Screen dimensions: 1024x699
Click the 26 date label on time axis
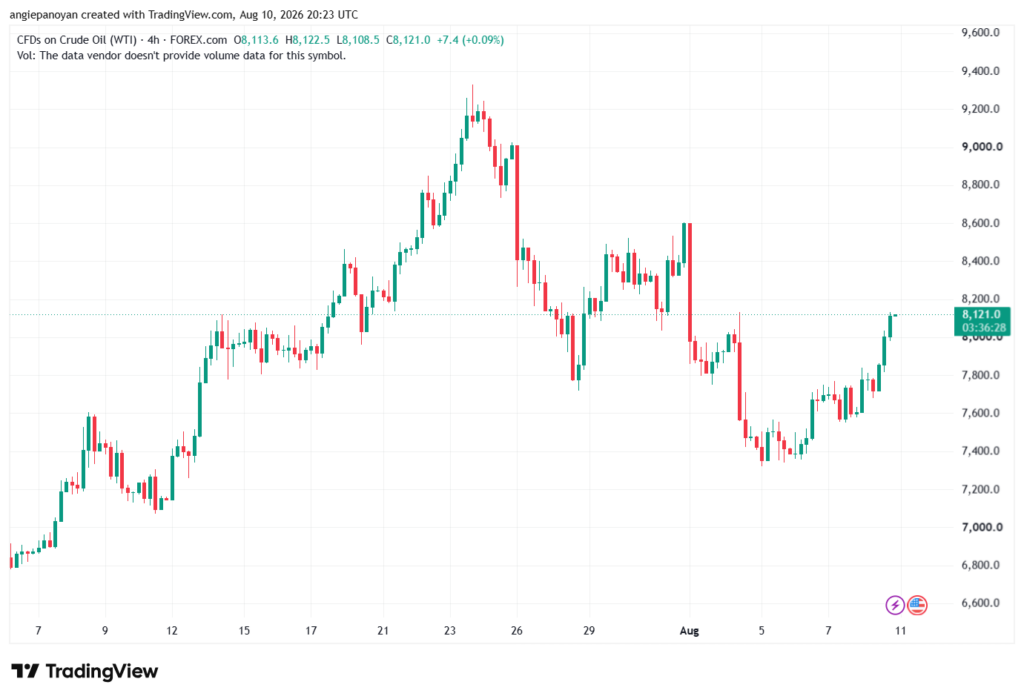pos(517,630)
